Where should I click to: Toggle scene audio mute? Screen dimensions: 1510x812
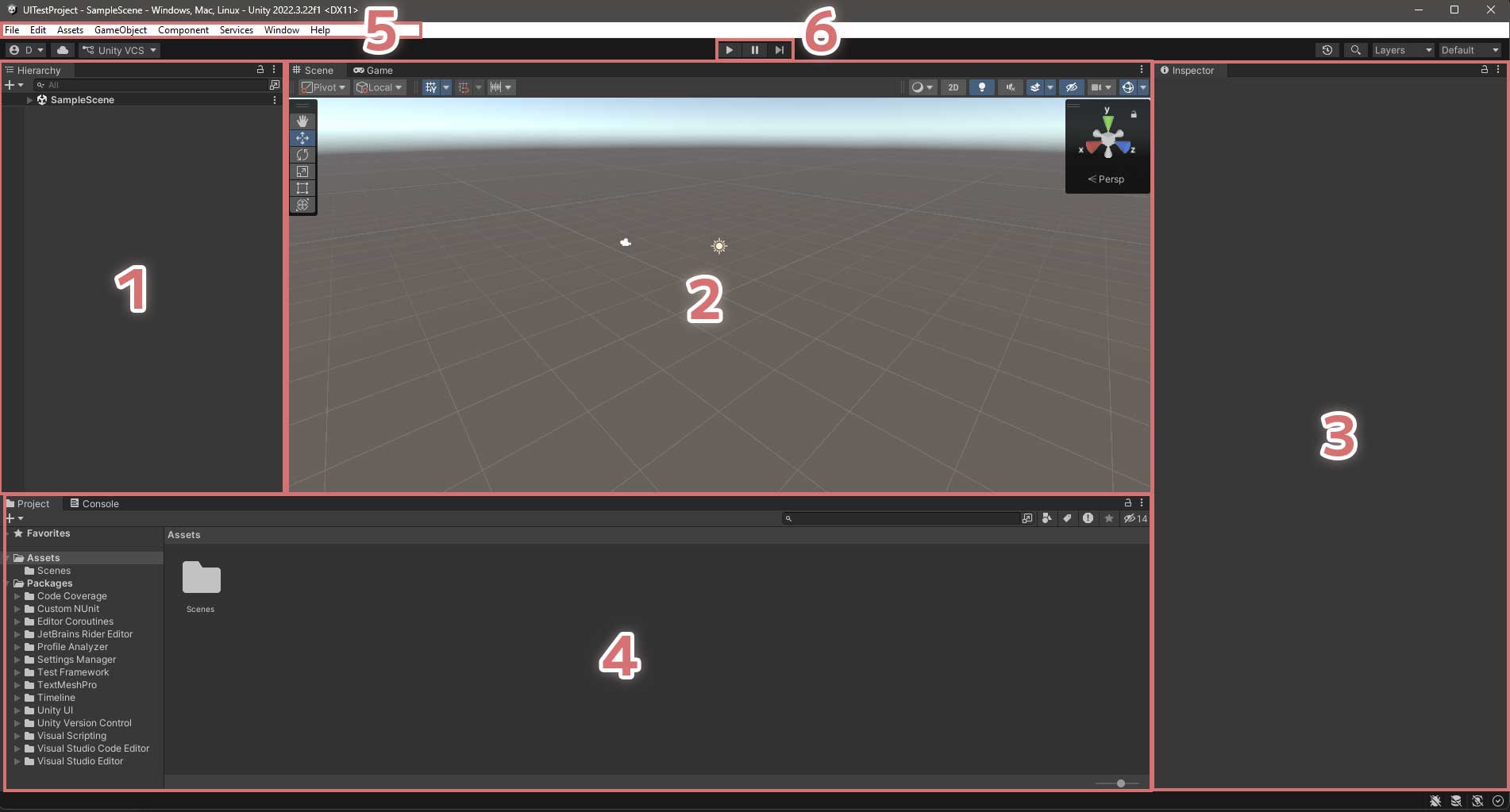pos(1010,87)
